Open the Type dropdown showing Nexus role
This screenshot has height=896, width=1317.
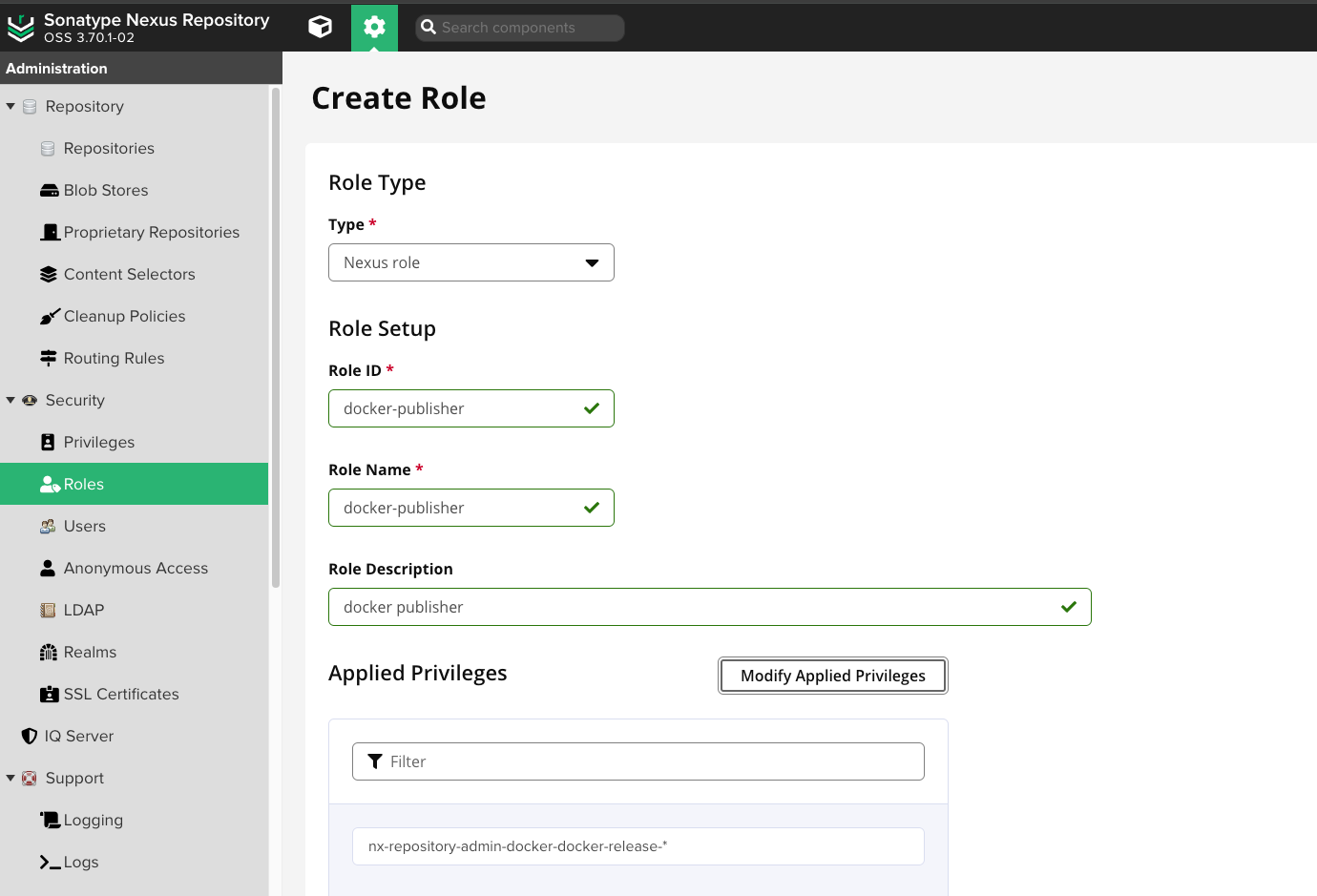click(471, 262)
